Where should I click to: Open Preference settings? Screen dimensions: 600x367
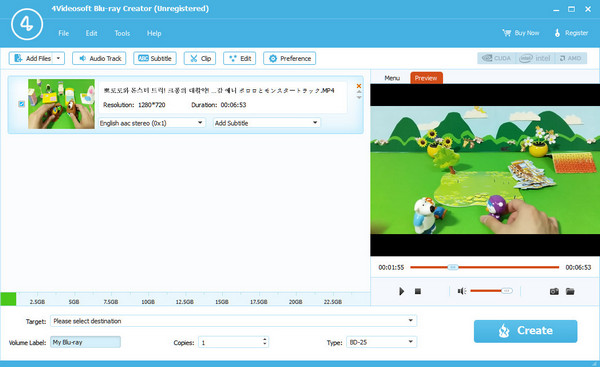tap(290, 59)
